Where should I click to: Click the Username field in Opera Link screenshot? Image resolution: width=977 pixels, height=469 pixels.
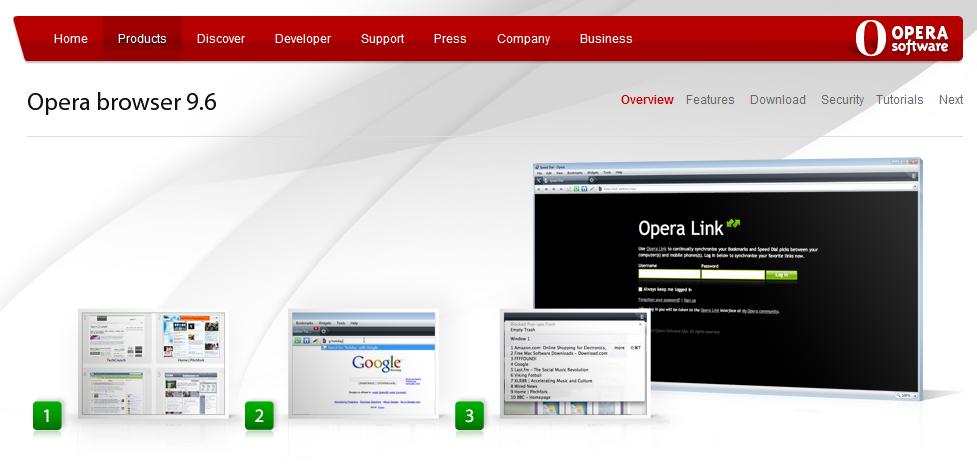tap(669, 275)
